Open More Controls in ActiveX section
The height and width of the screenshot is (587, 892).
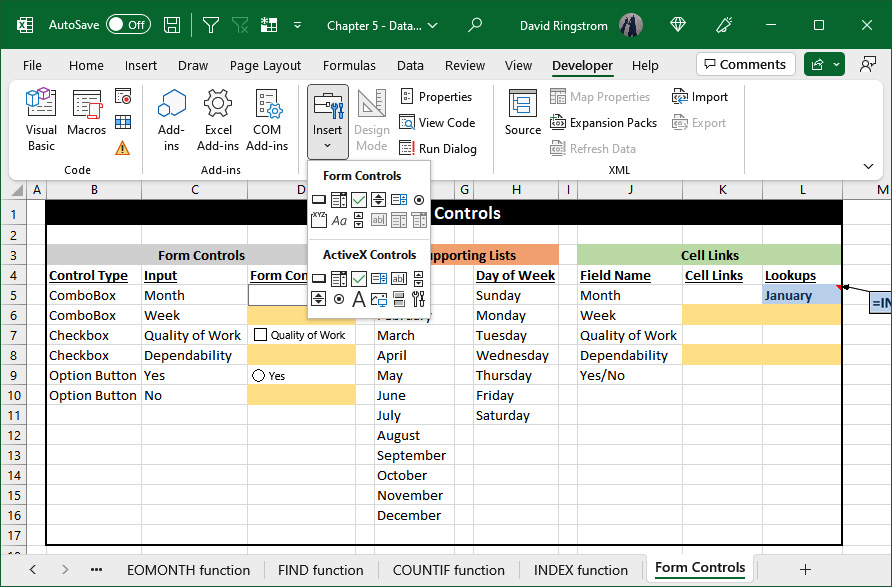418,298
